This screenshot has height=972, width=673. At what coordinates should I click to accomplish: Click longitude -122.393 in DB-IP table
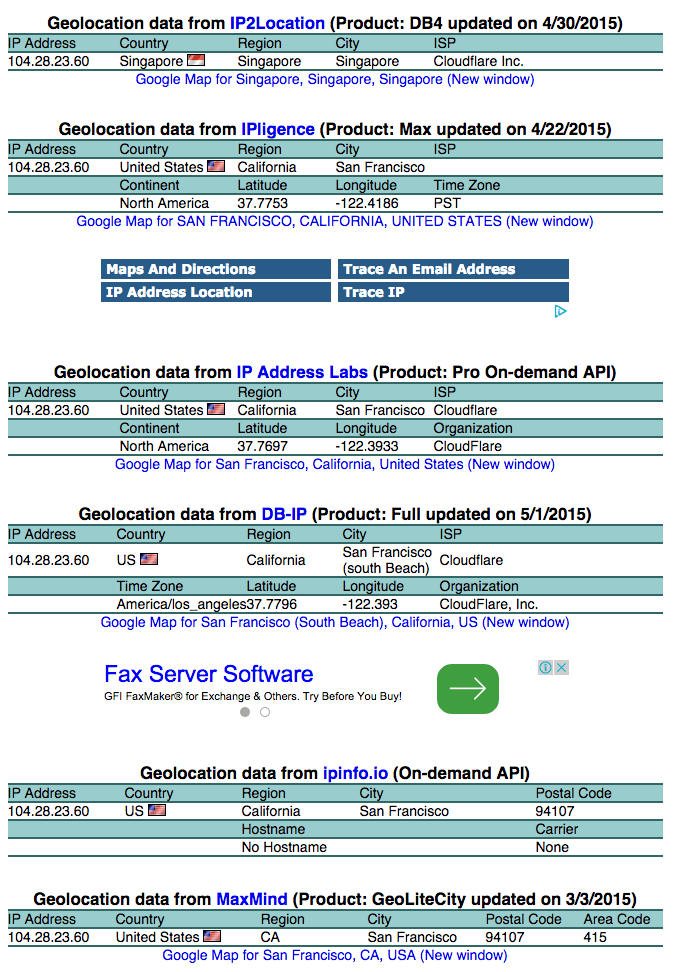click(370, 604)
